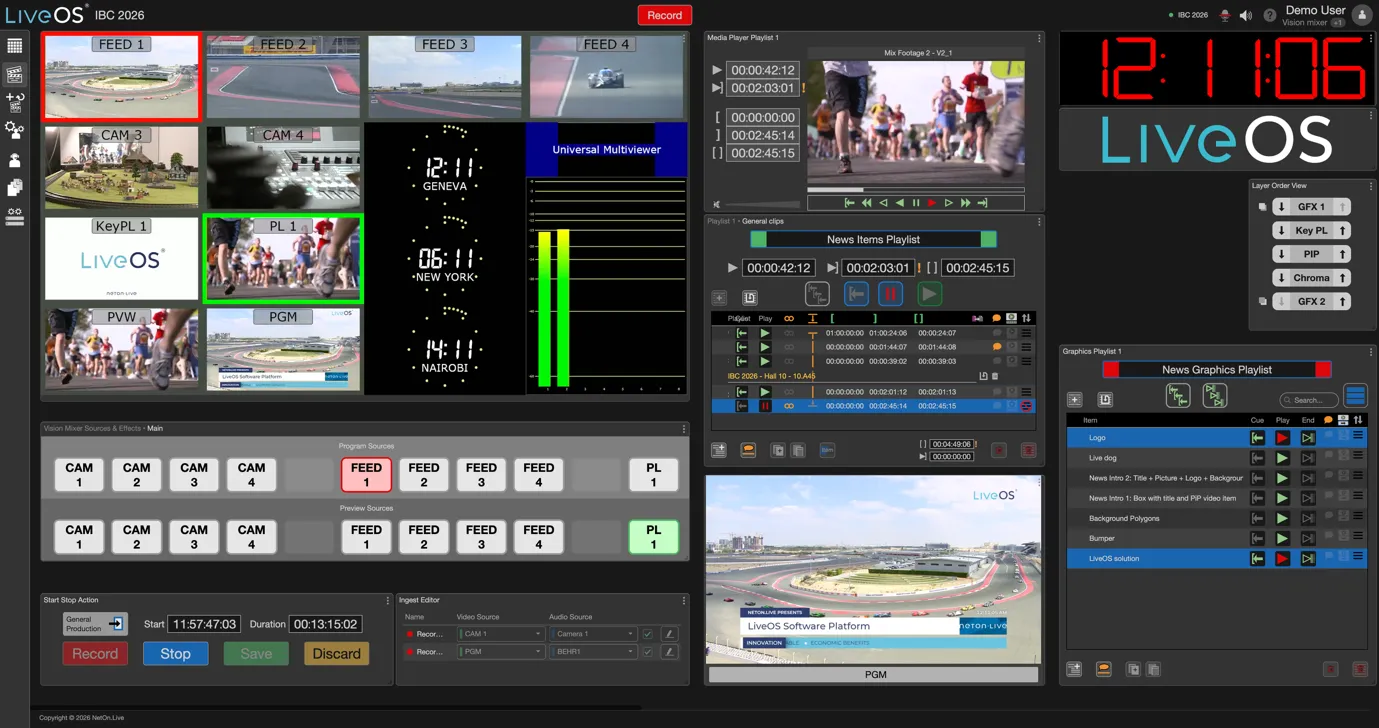Viewport: 1379px width, 728px height.
Task: Click cascade-play icon in Graphics Playlist
Action: [1214, 396]
